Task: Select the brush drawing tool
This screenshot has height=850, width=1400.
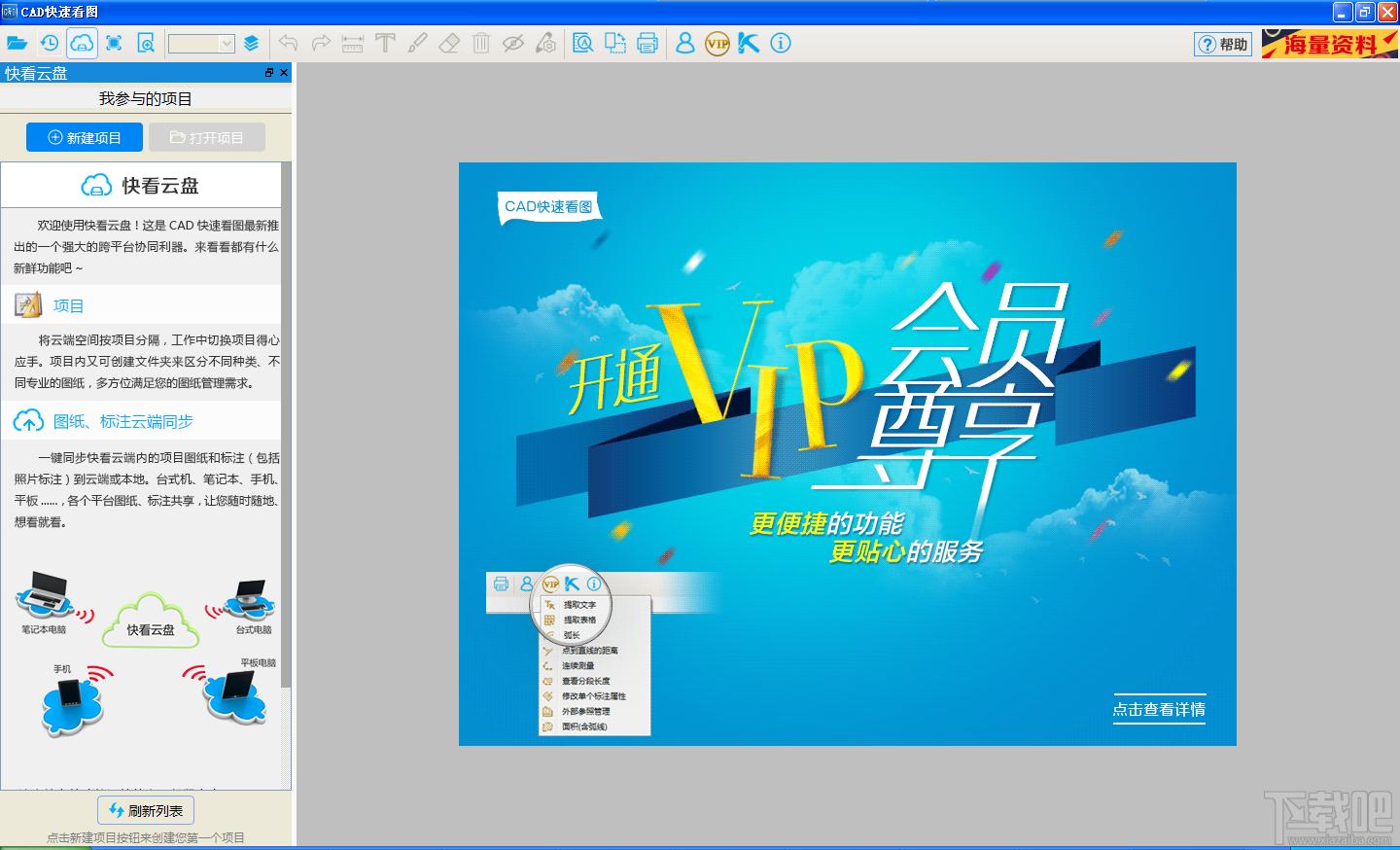Action: (x=417, y=43)
